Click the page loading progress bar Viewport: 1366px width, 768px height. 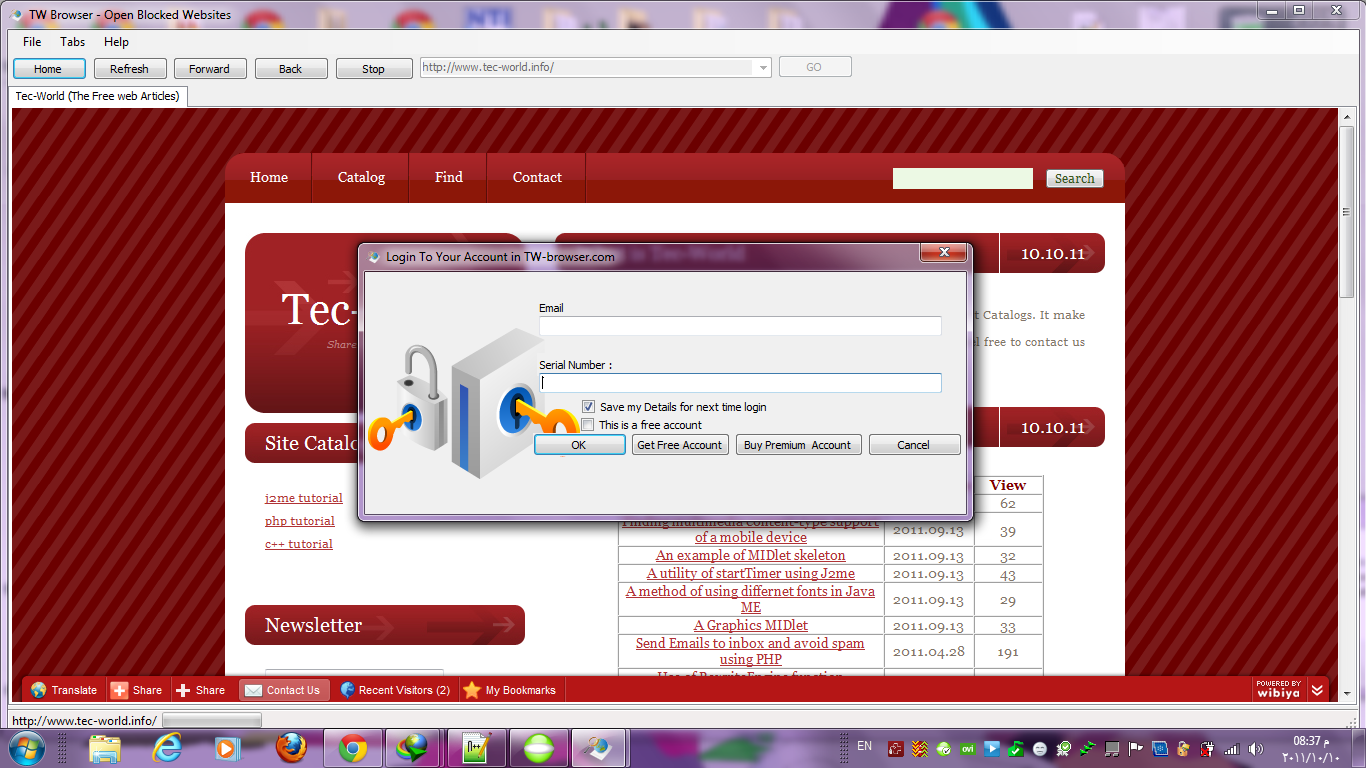coord(212,720)
